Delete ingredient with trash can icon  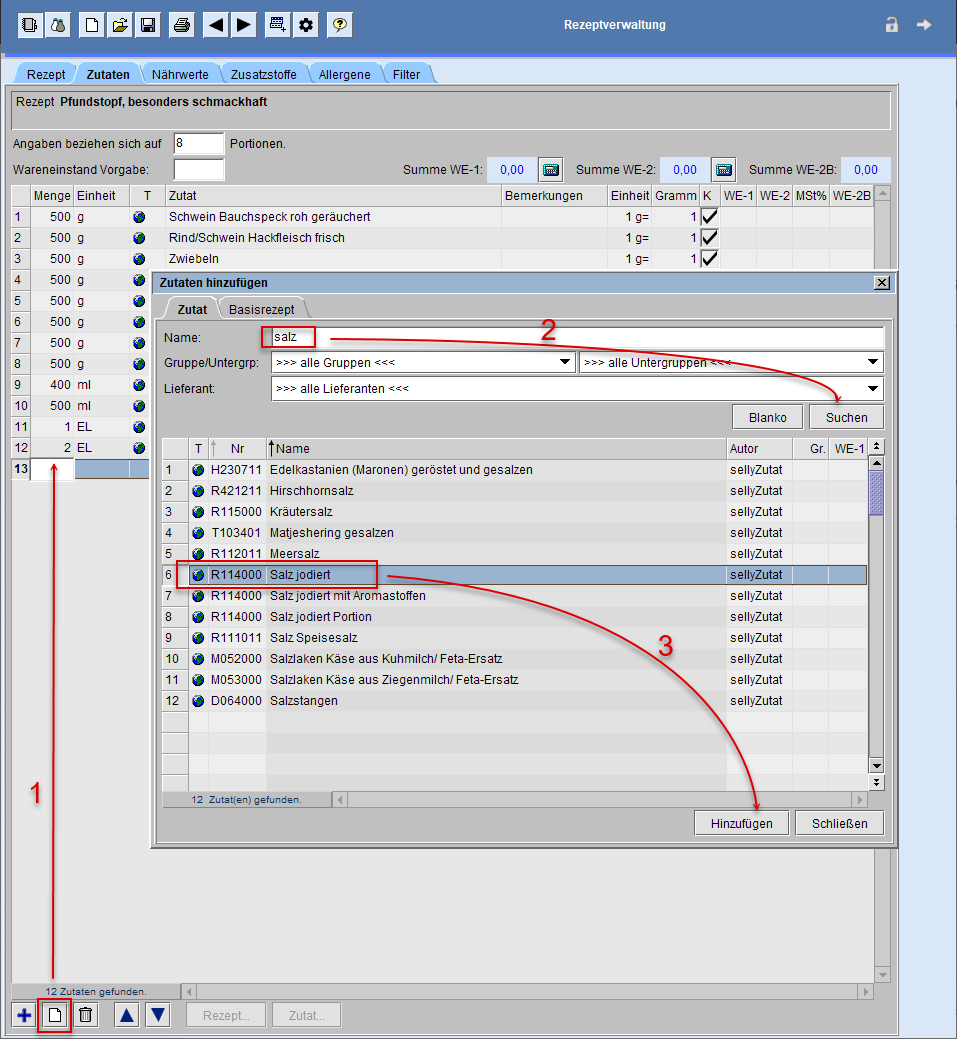point(85,1014)
